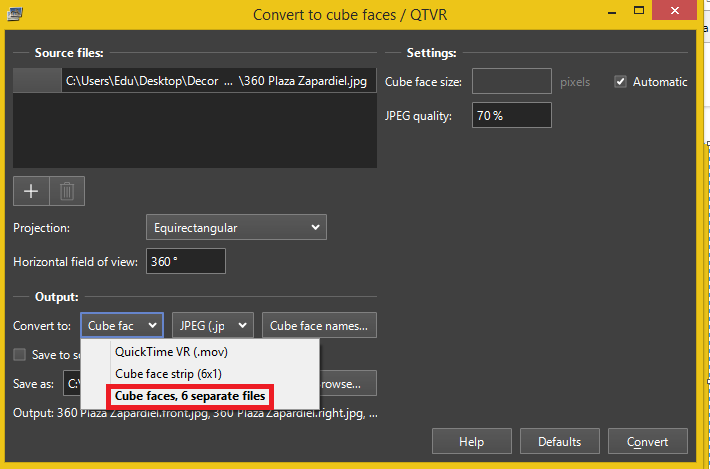Image resolution: width=710 pixels, height=469 pixels.
Task: Uncheck the Automatic cube face size checkbox
Action: [620, 82]
